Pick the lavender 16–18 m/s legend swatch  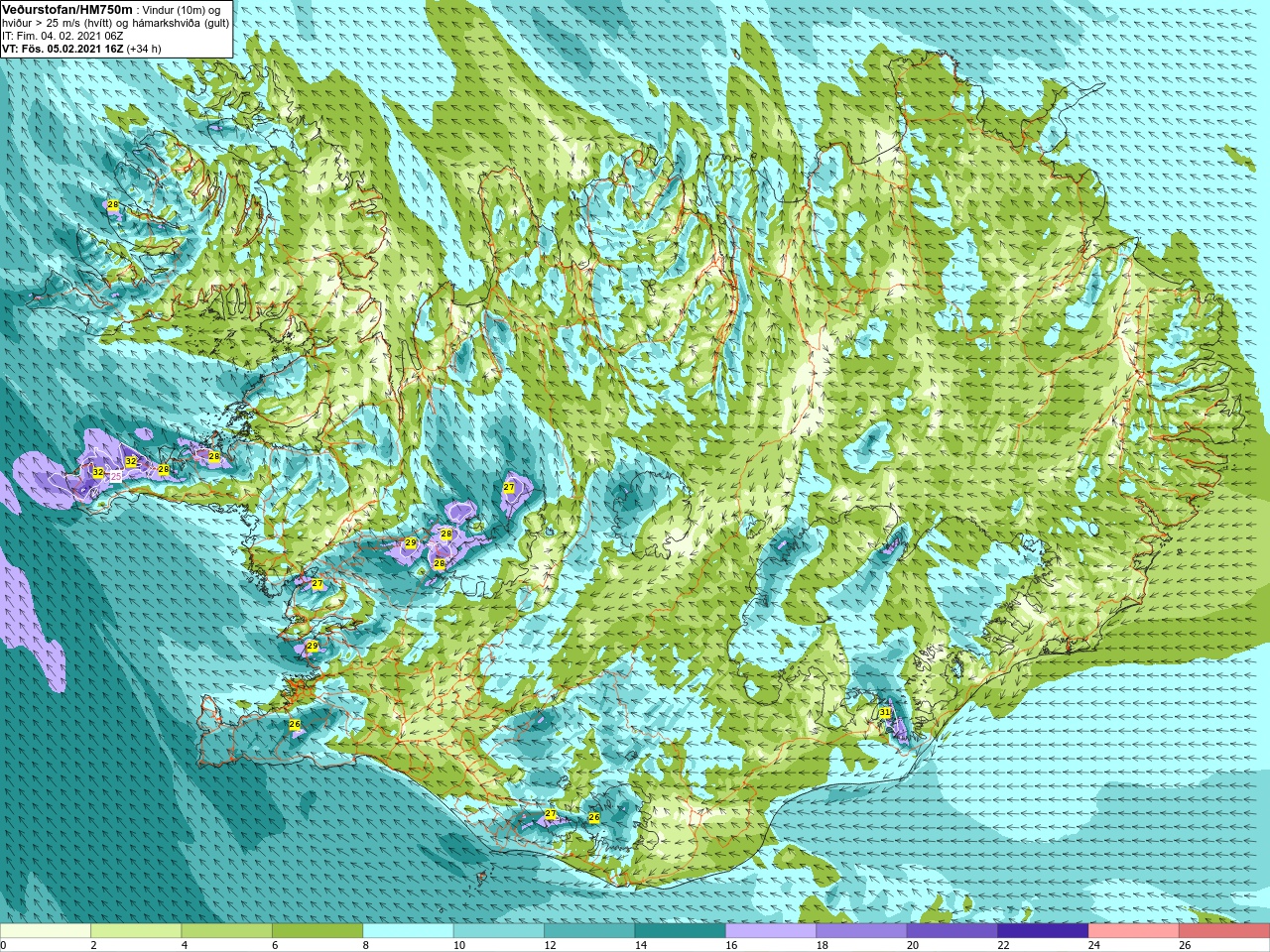tap(771, 931)
